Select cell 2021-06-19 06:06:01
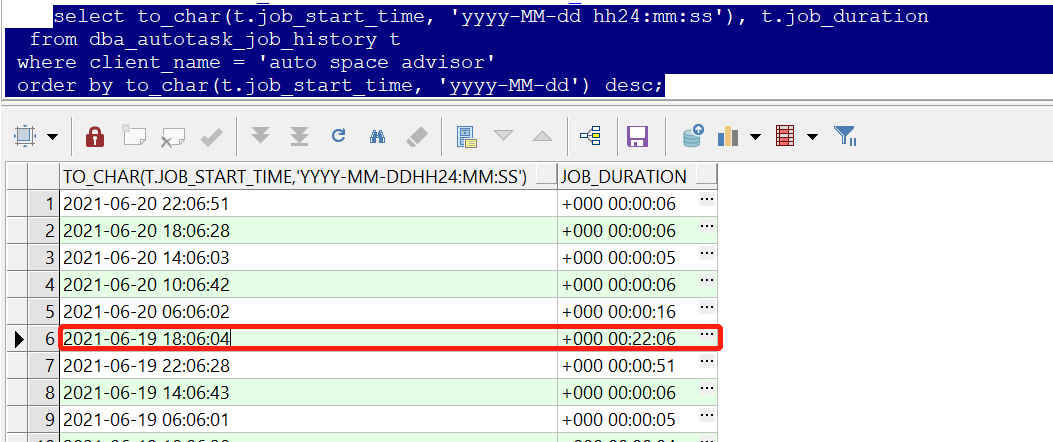Viewport: 1053px width, 442px height. click(308, 419)
